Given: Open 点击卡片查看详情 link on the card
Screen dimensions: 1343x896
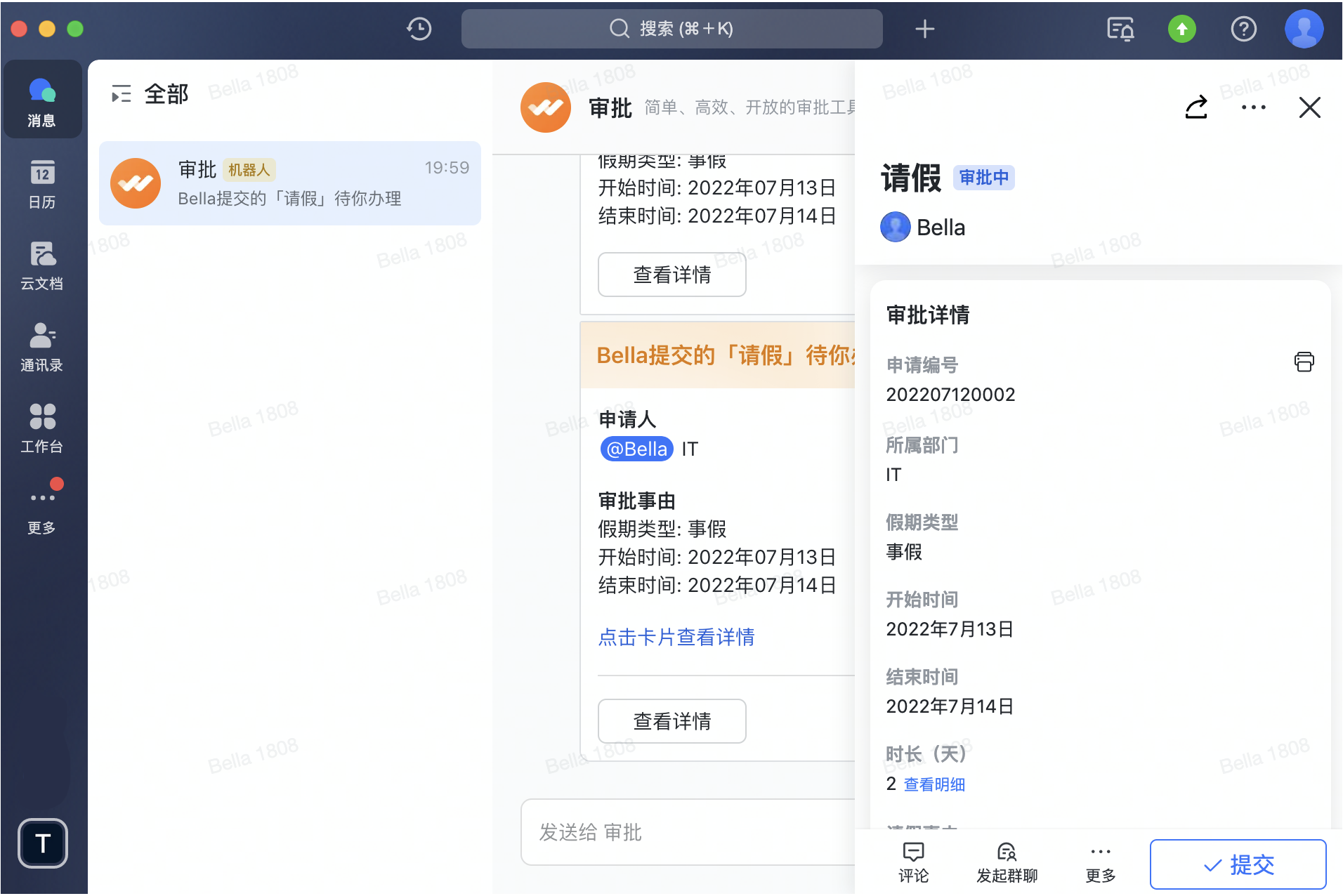Looking at the screenshot, I should (676, 637).
